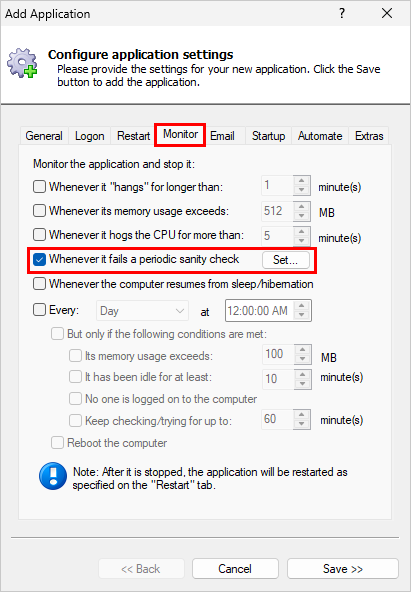
Task: Click the blue exclamation note icon
Action: click(53, 476)
